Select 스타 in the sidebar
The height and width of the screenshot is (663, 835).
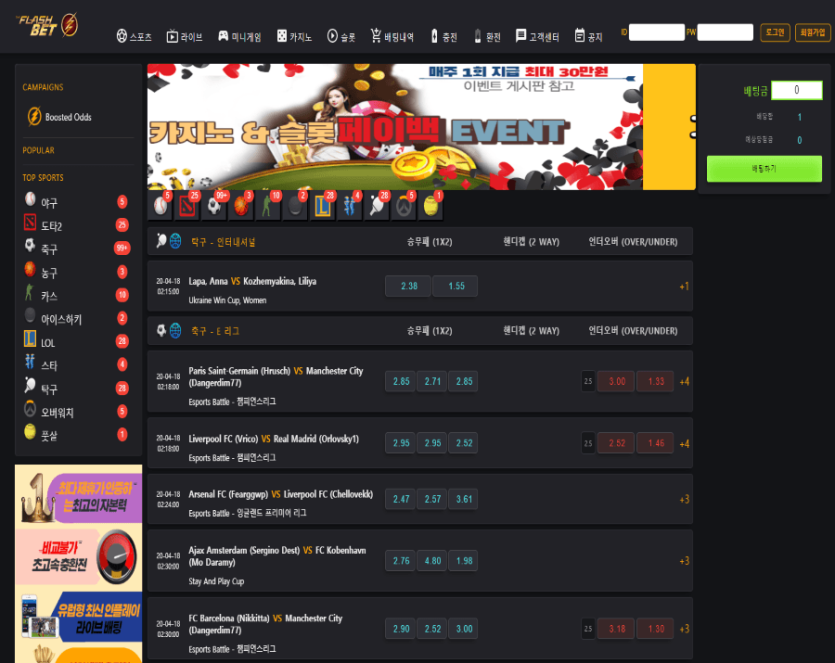click(77, 365)
